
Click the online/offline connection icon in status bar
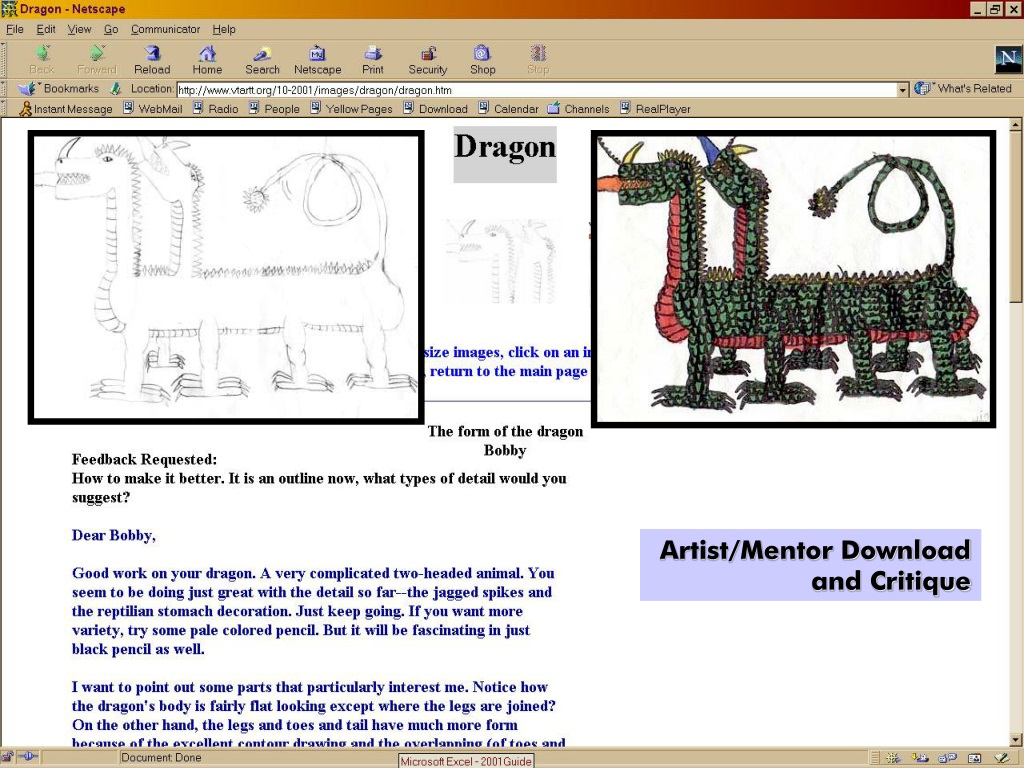pos(29,758)
